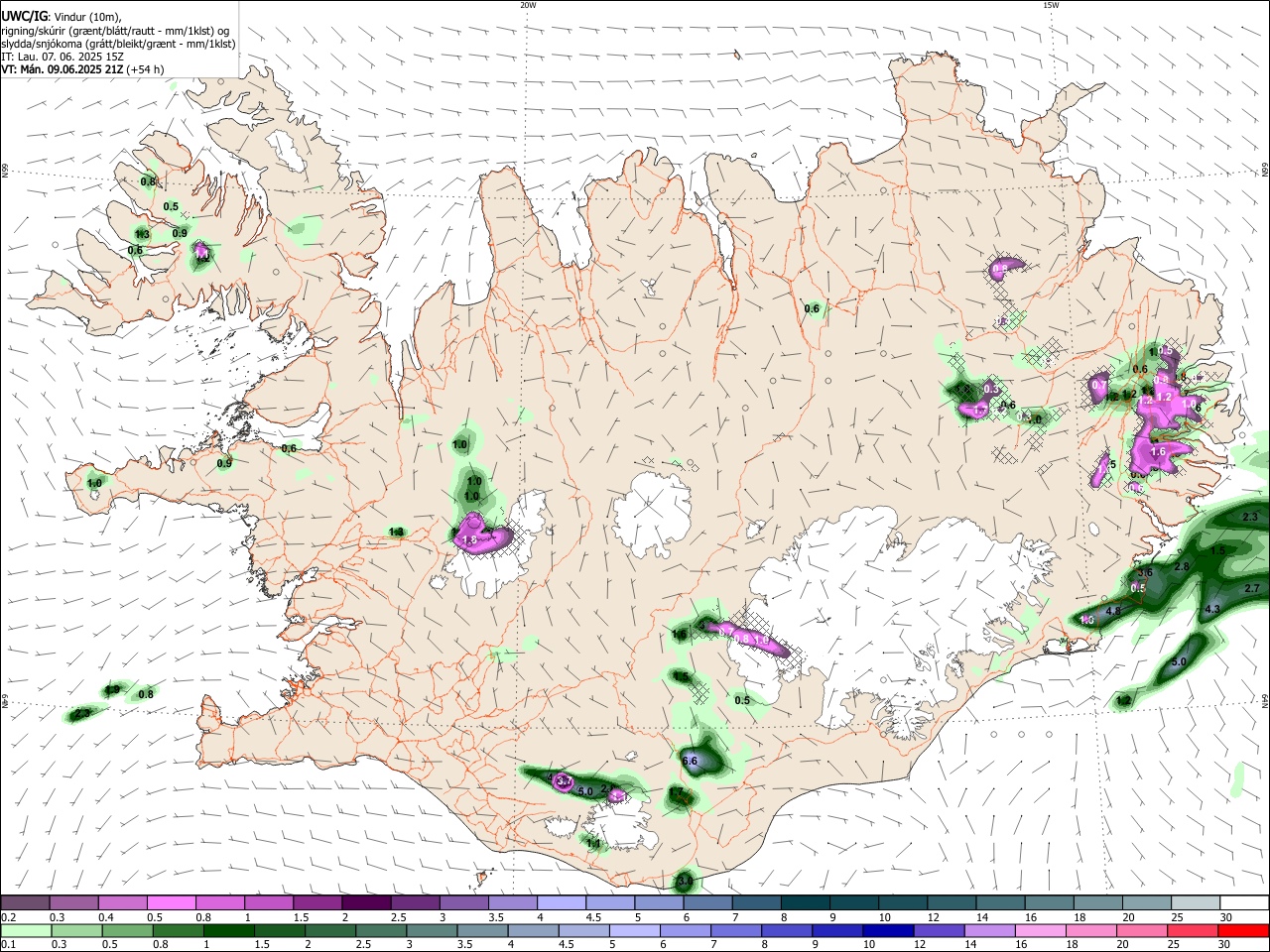Click the palest green 0.1–0.3 swatch in lower legend

[25, 931]
